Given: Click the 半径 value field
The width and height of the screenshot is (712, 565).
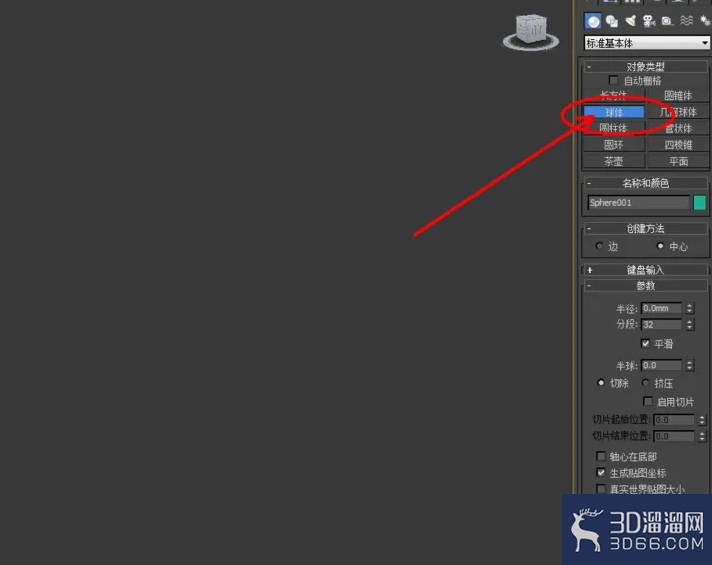Looking at the screenshot, I should click(x=661, y=308).
